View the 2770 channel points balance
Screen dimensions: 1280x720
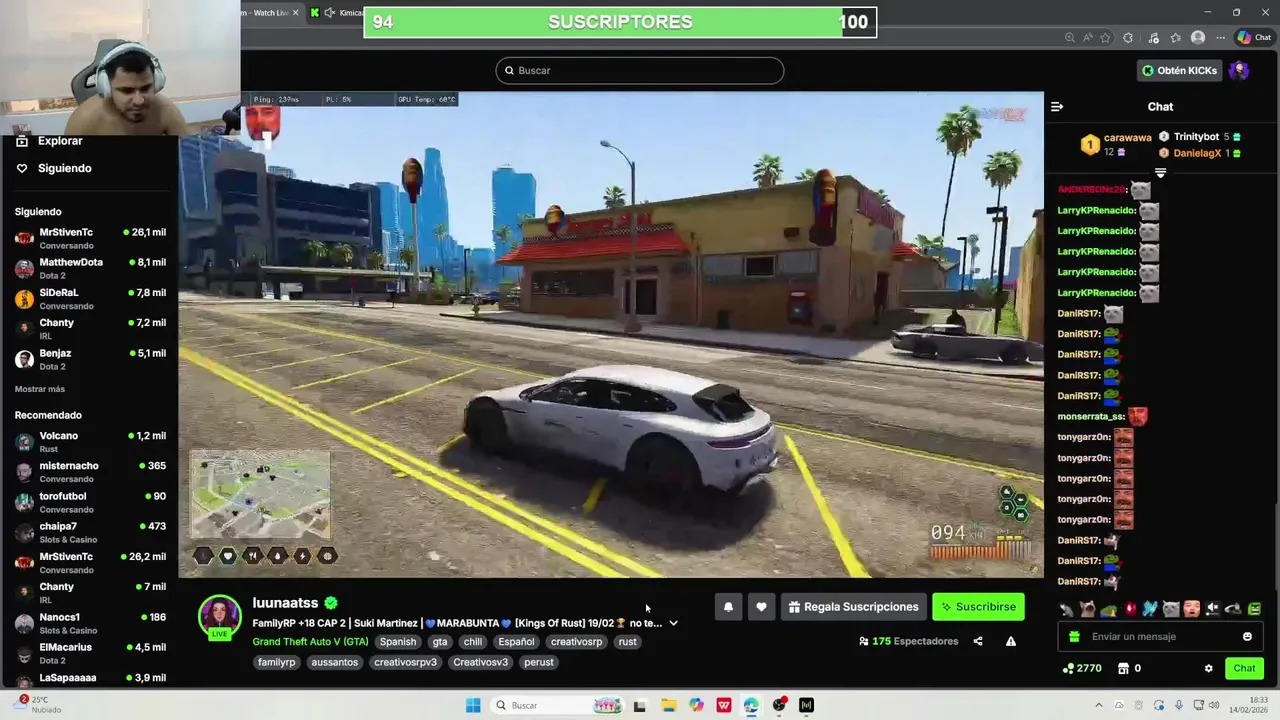(x=1083, y=668)
